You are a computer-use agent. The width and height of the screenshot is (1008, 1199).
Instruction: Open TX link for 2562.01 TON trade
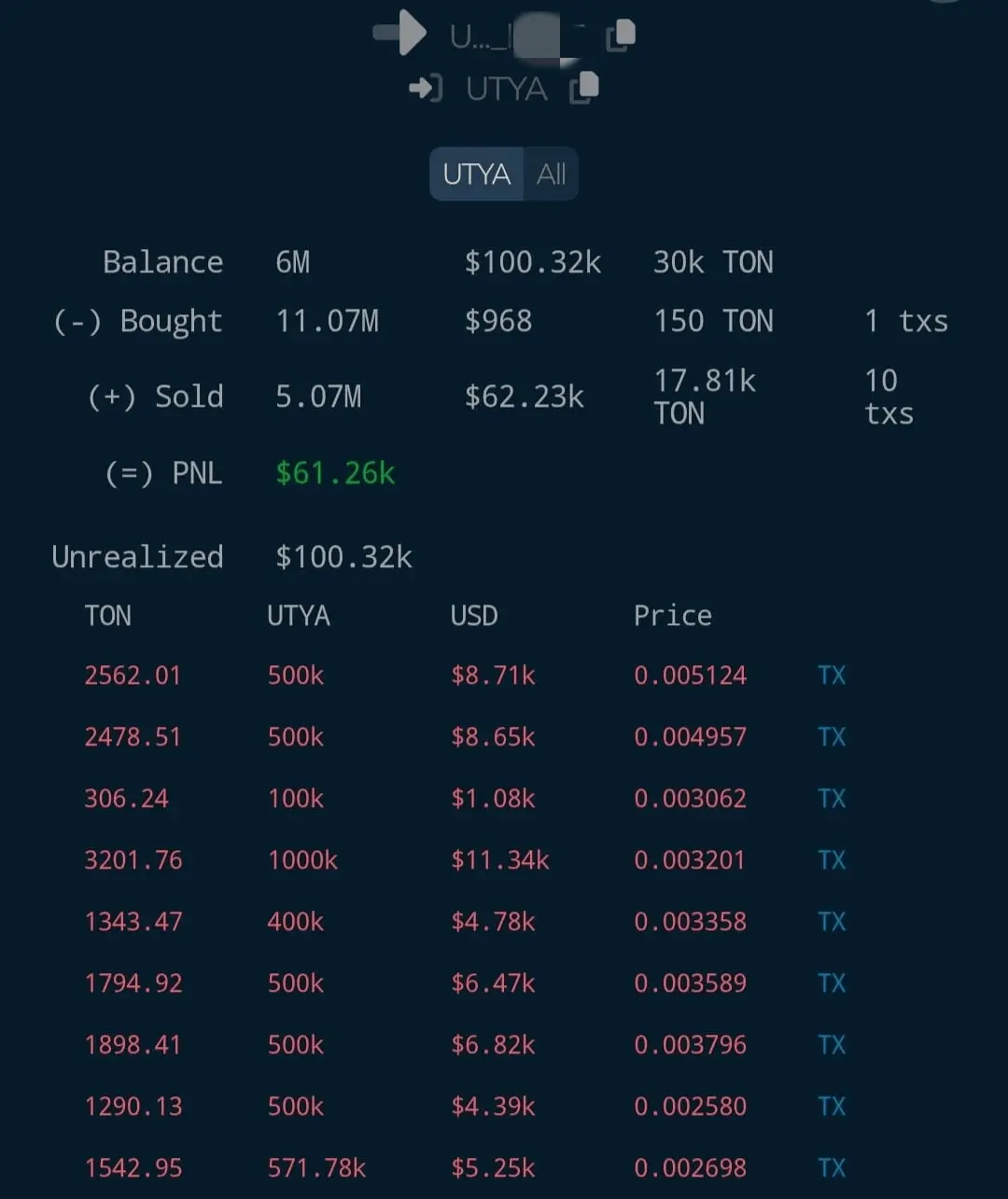(x=832, y=675)
